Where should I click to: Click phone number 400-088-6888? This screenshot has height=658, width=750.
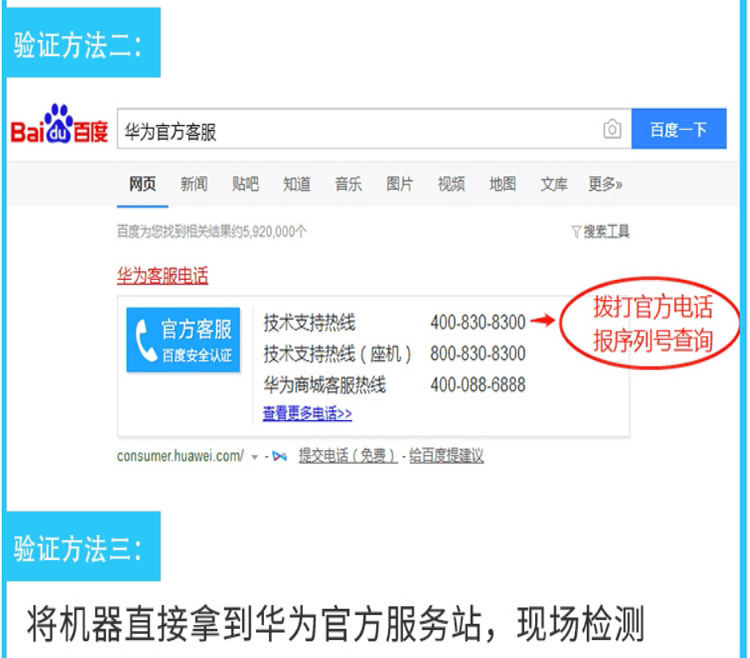478,385
